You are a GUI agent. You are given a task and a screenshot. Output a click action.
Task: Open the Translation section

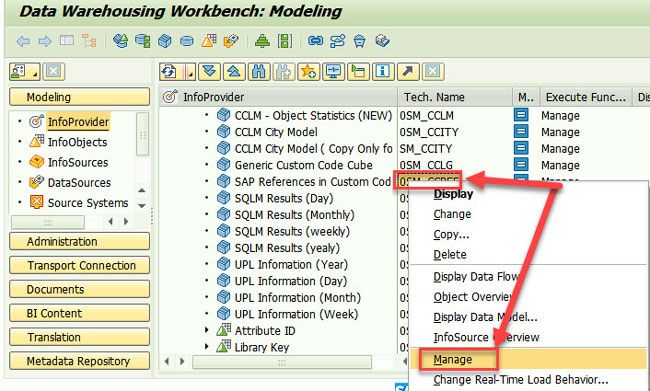click(x=79, y=337)
